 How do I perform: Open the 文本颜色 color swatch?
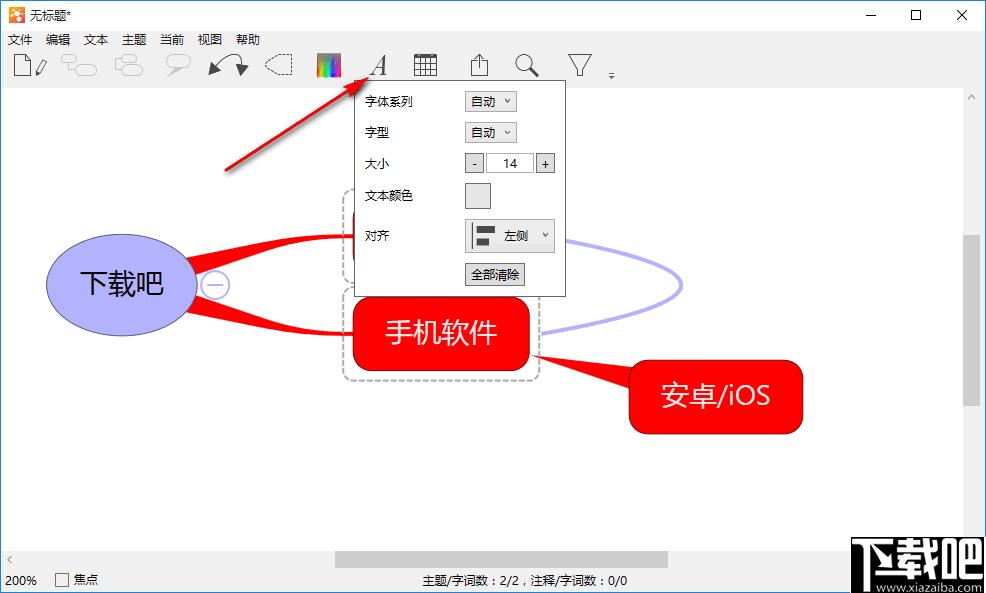click(x=478, y=196)
